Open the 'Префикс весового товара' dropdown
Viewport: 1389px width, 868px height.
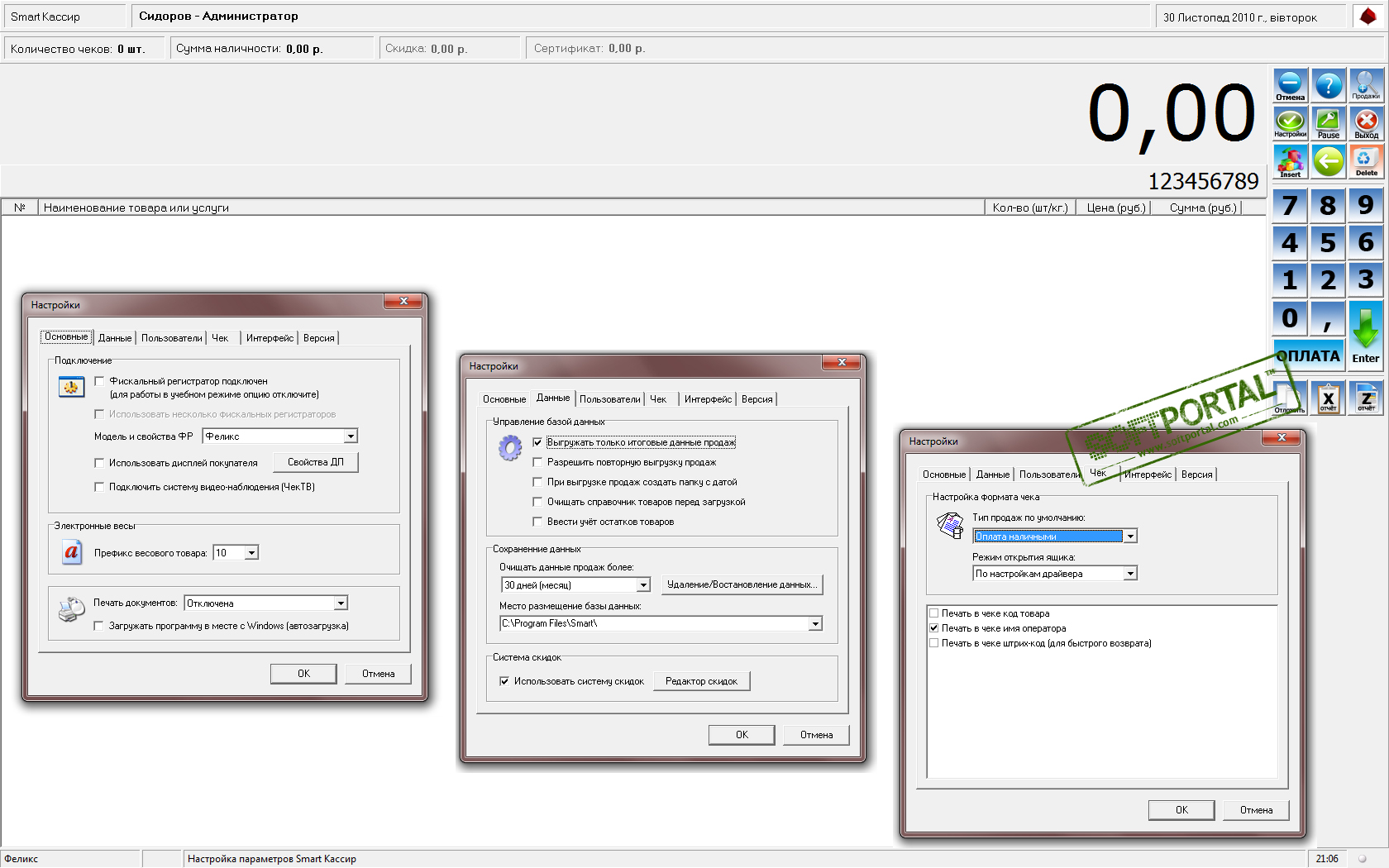point(251,553)
